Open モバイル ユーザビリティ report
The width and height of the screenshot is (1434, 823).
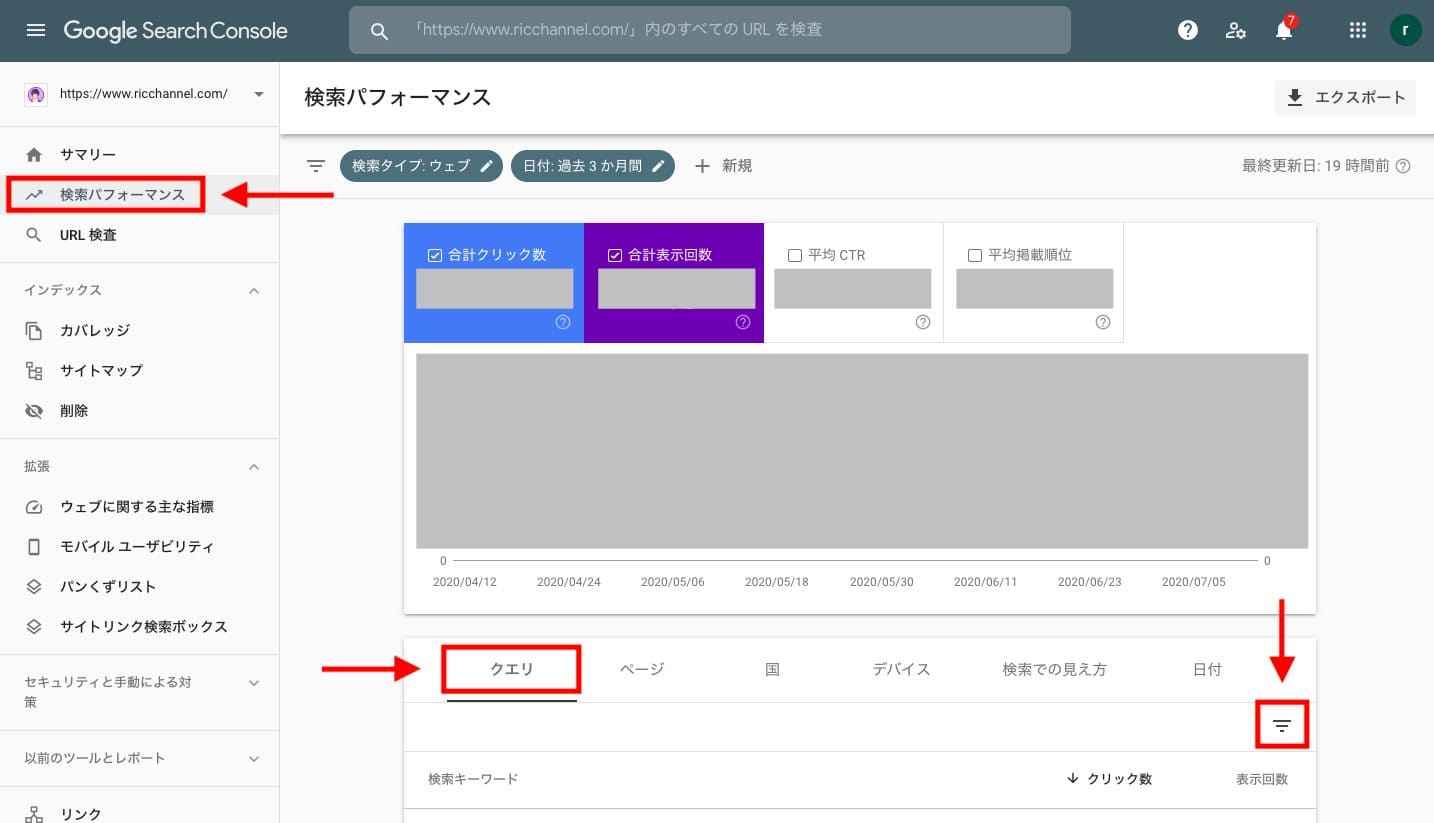(139, 547)
